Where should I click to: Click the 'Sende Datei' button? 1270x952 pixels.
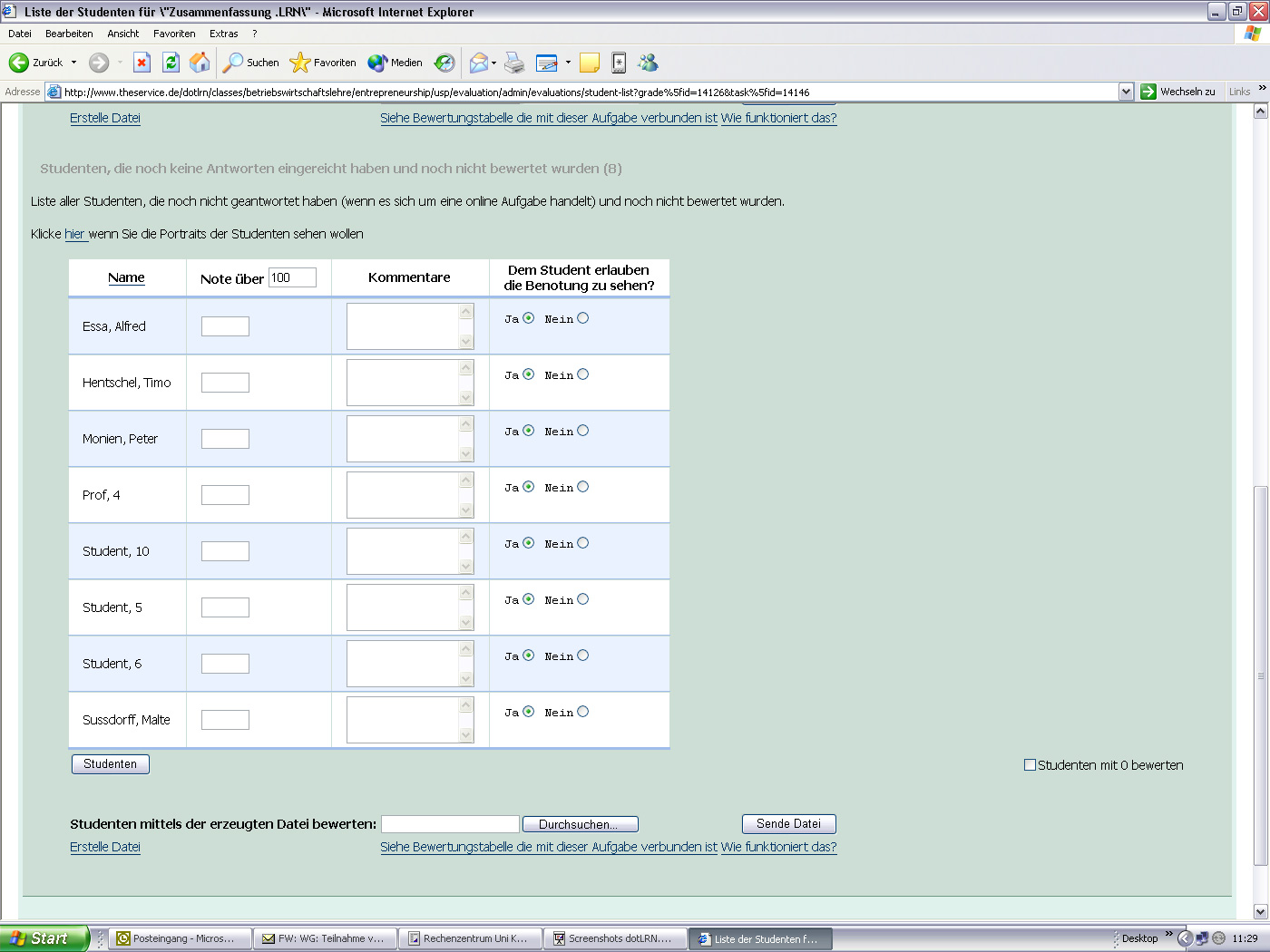788,823
